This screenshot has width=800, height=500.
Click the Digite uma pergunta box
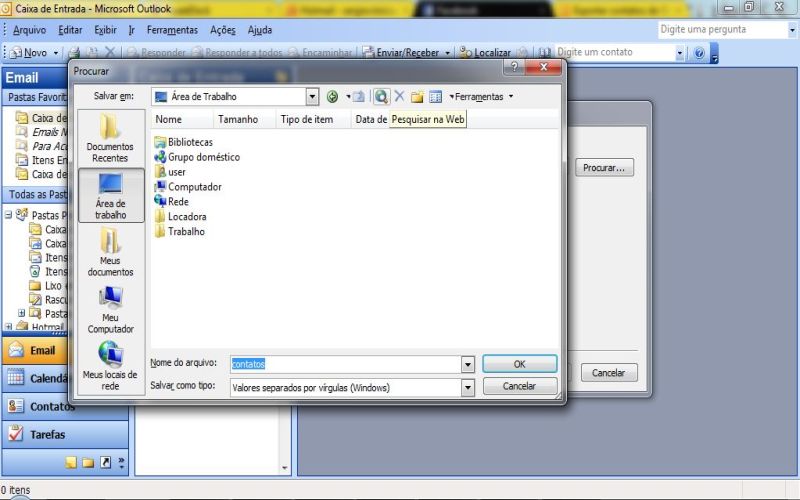(722, 30)
